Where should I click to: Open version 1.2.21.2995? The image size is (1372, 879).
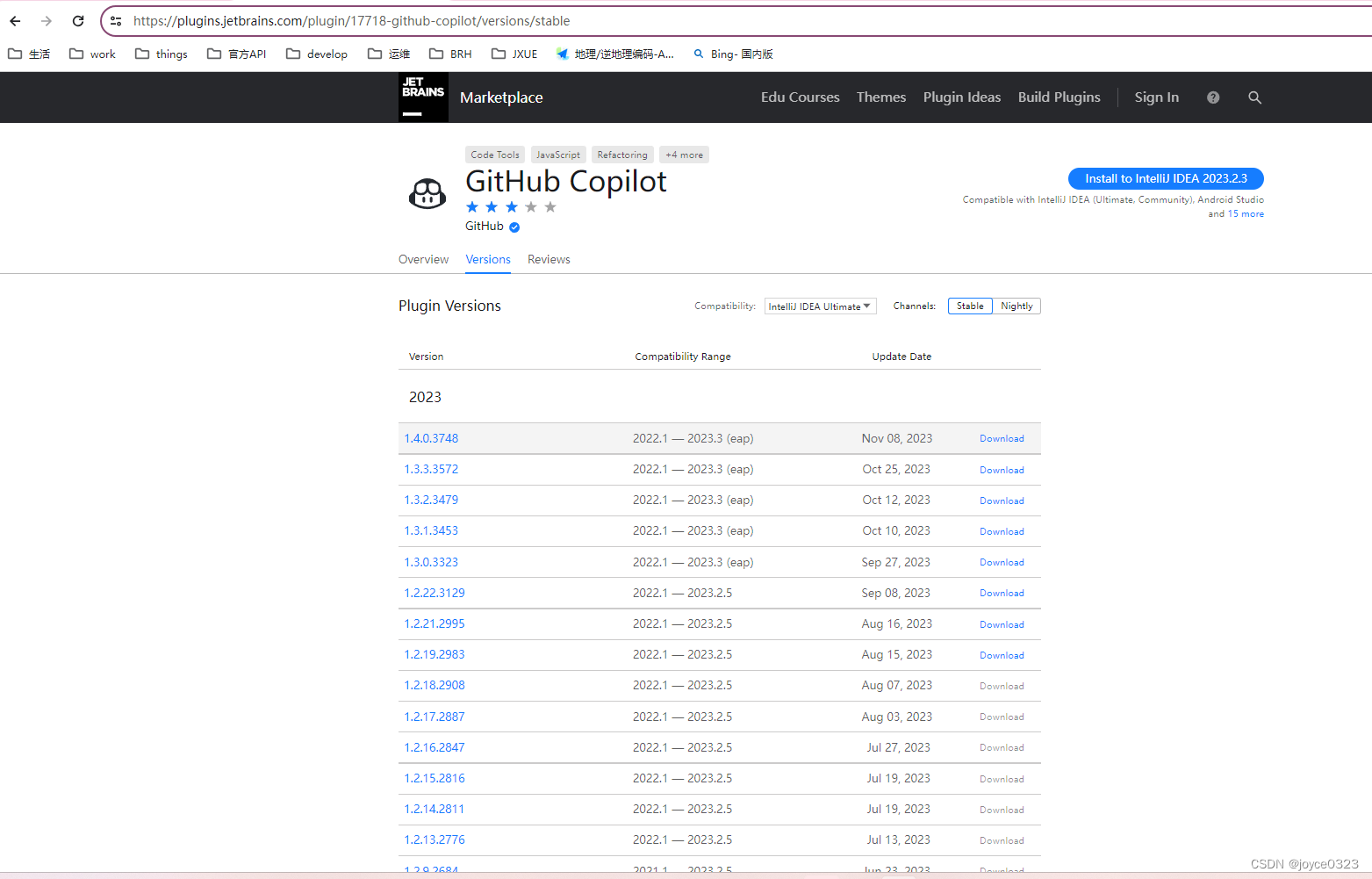(435, 623)
